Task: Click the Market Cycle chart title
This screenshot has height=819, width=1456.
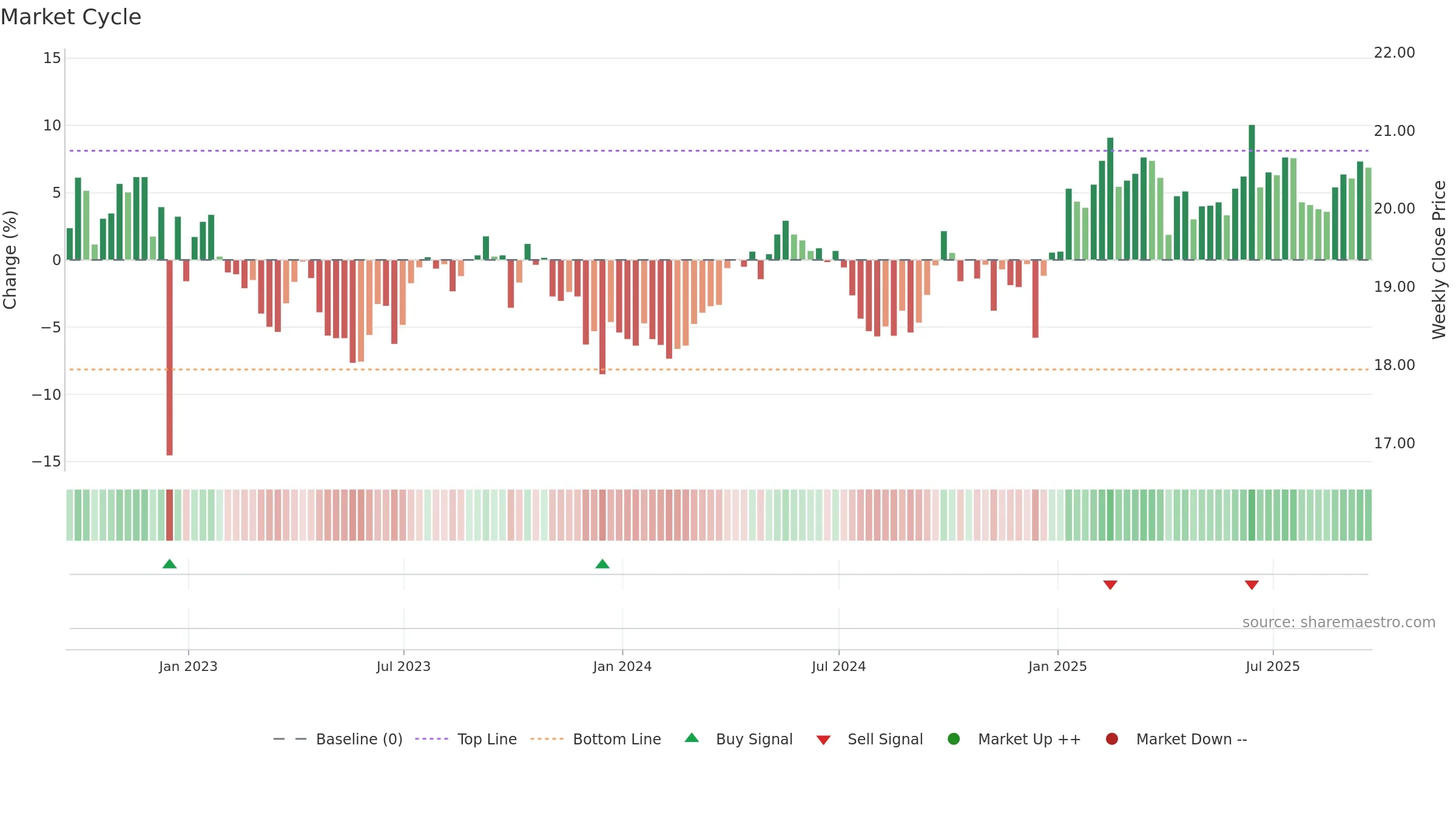Action: point(71,17)
